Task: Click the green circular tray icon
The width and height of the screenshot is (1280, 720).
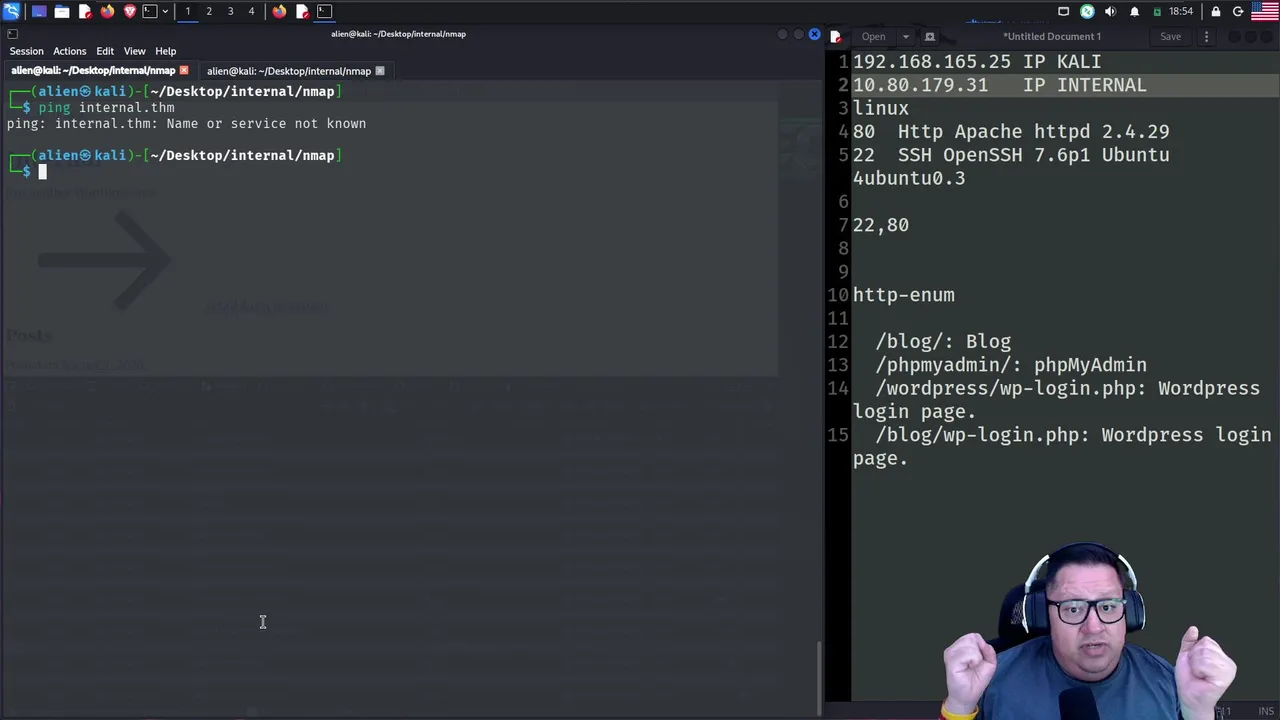Action: 1087,11
